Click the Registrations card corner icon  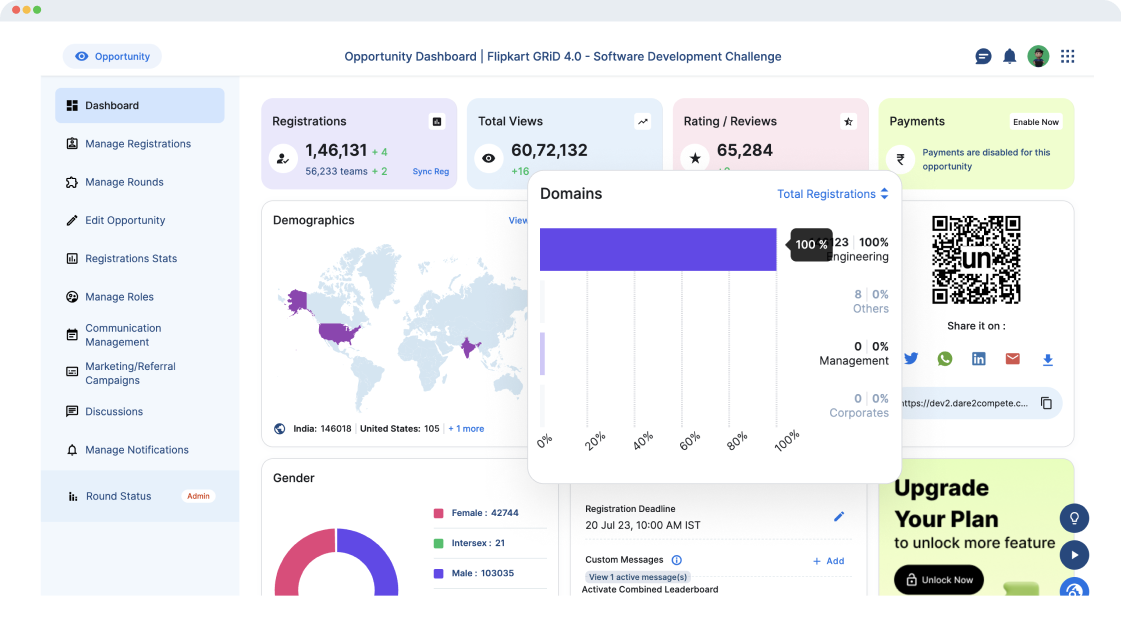436,122
